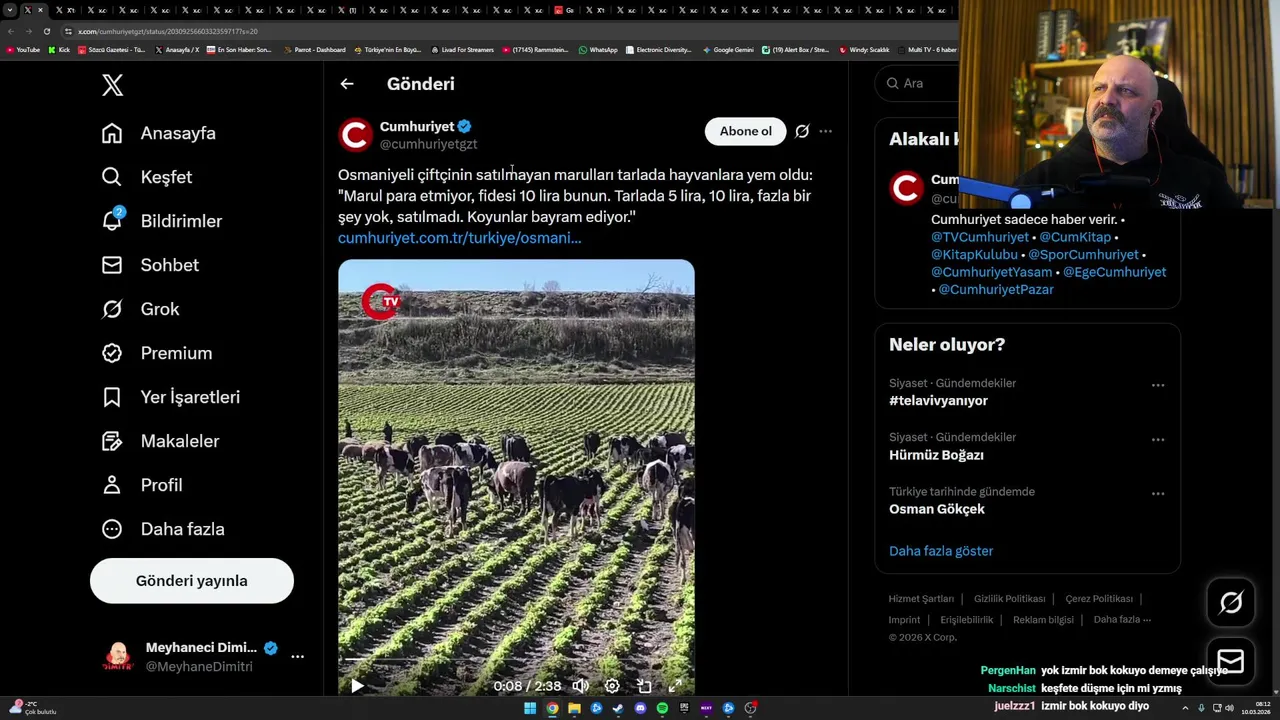Open the floating messages envelope button

1231,661
